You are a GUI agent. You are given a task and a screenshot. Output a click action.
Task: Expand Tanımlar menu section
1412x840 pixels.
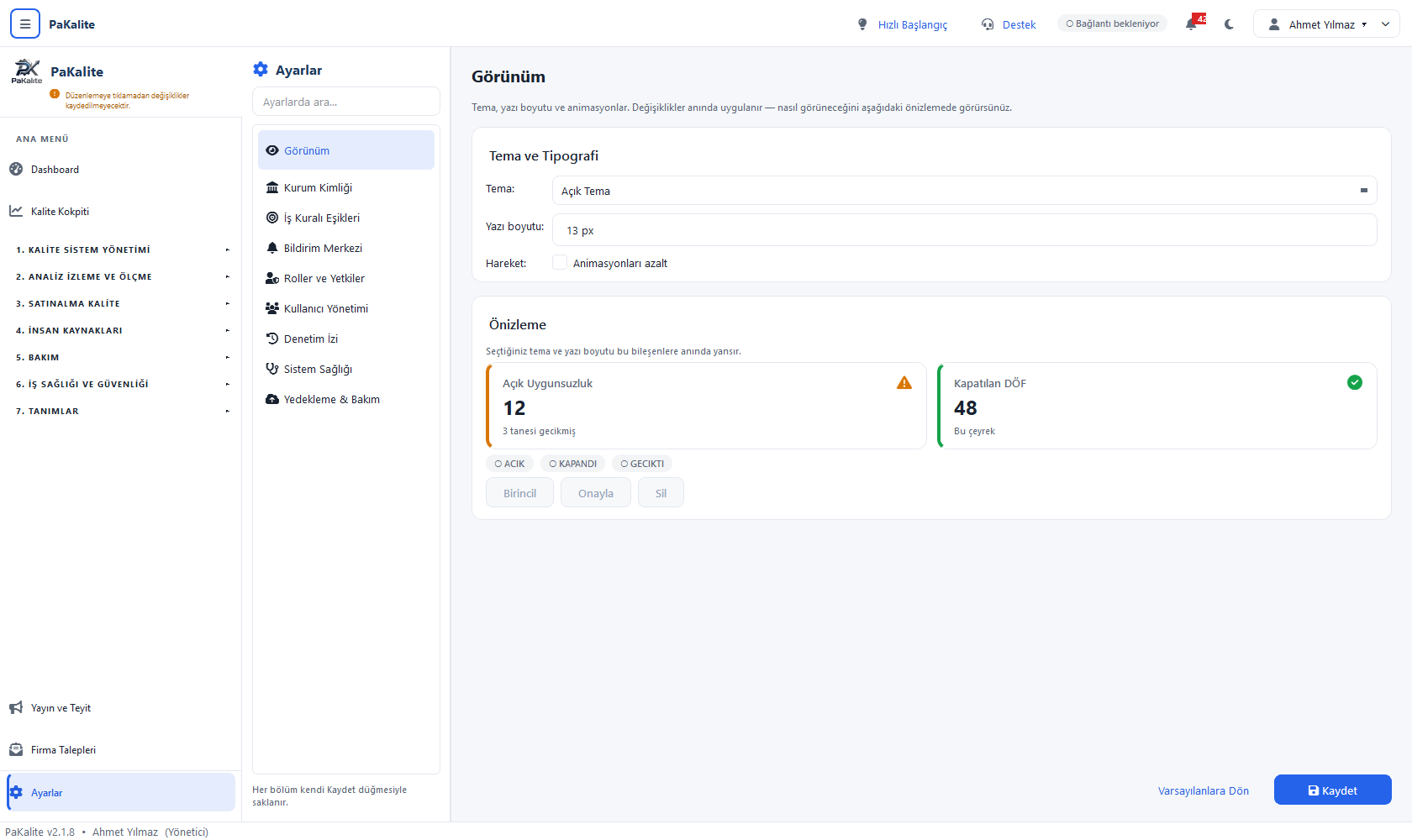[x=122, y=411]
